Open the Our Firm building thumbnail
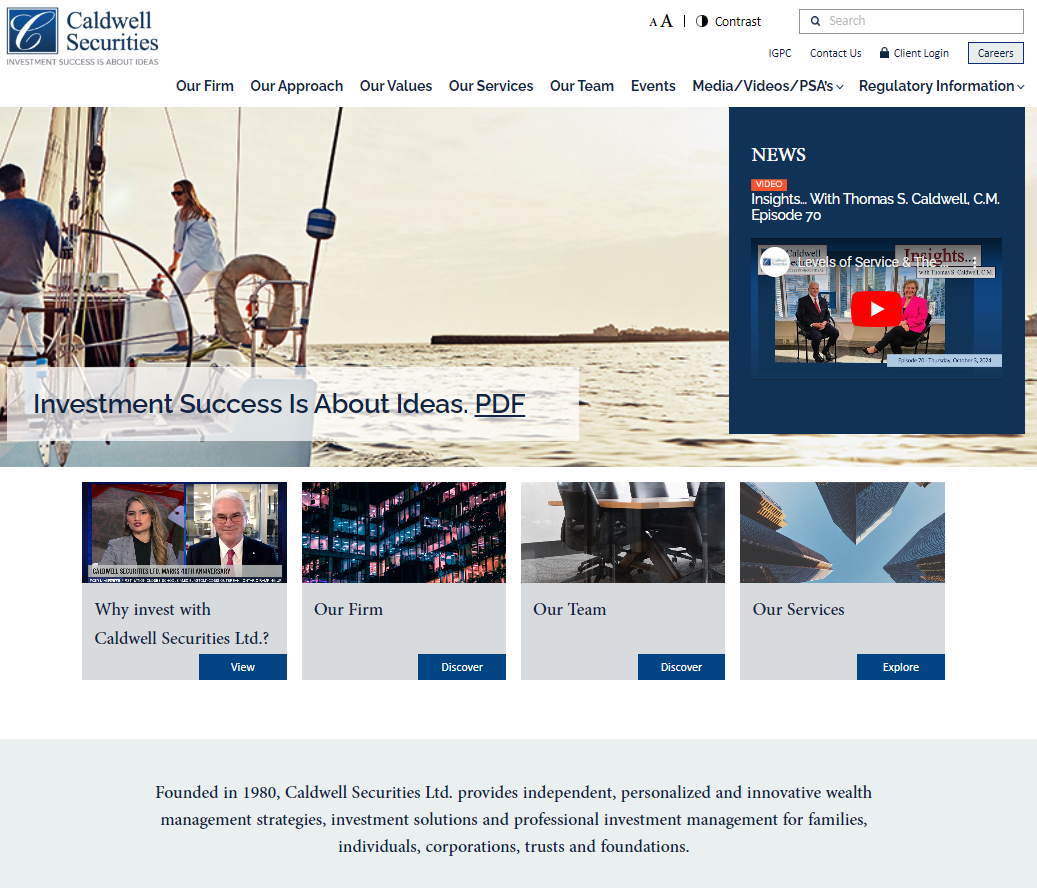The width and height of the screenshot is (1037, 888). [403, 532]
